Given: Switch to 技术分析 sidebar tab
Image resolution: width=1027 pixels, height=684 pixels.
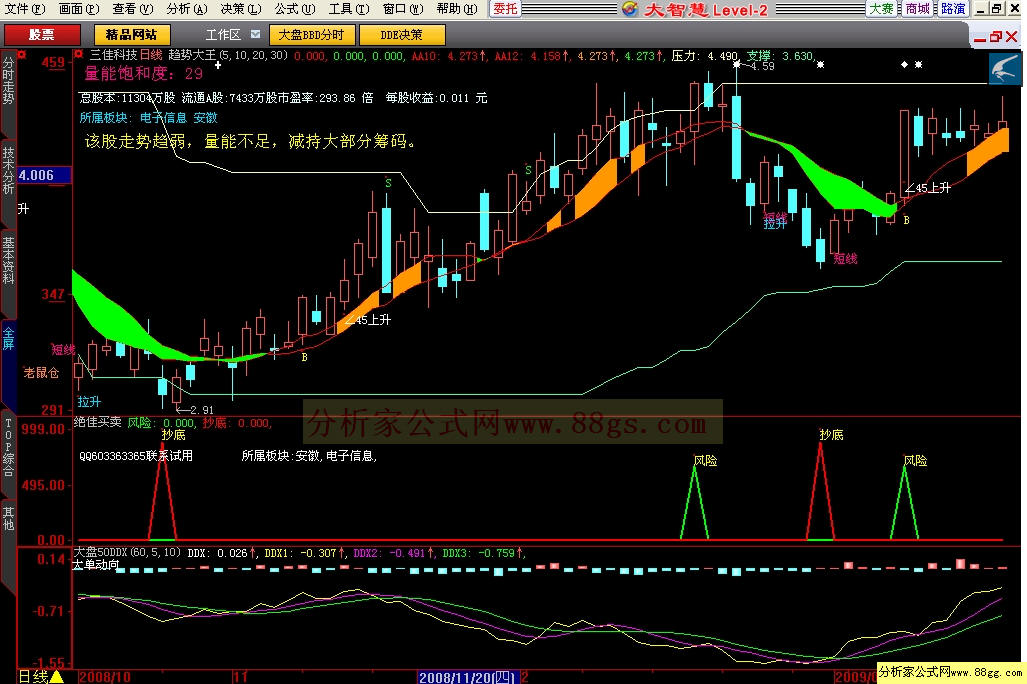Looking at the screenshot, I should pos(8,170).
